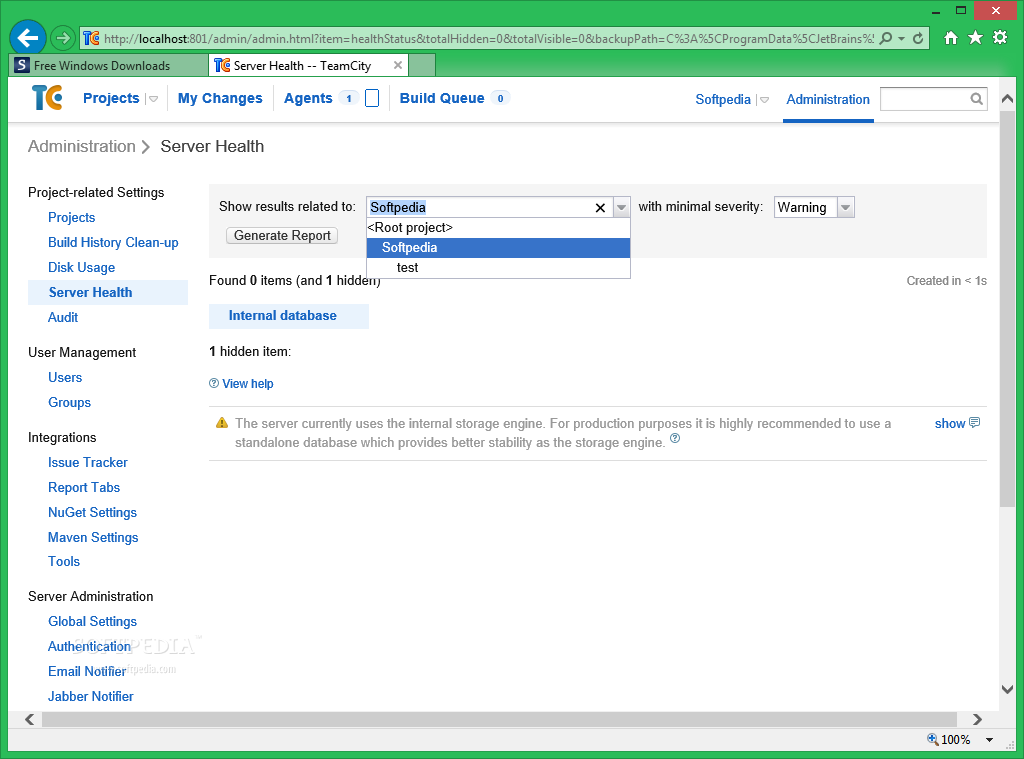
Task: Click the browser address bar URL
Action: [x=488, y=39]
